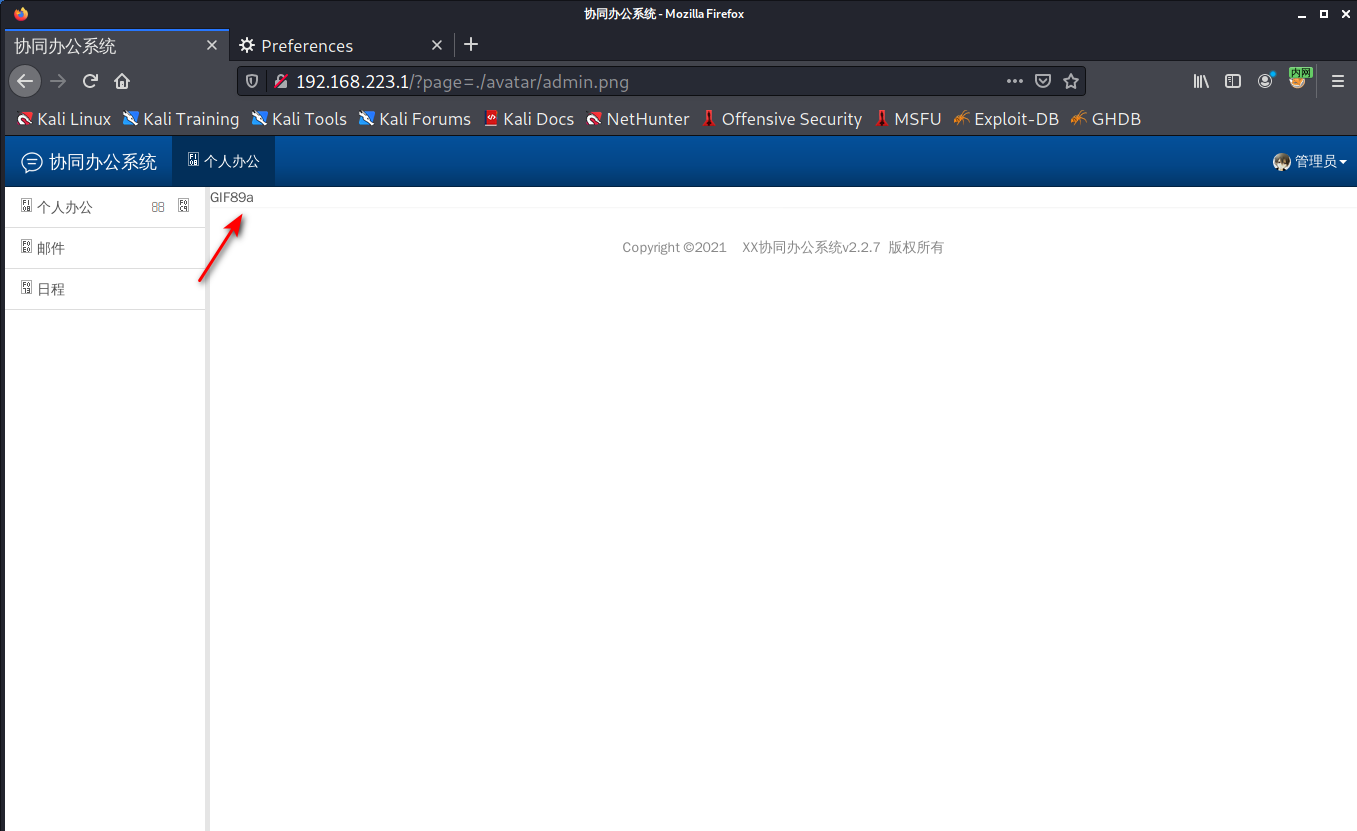Image resolution: width=1357 pixels, height=831 pixels.
Task: Click the proxy extension icon labeled 内网
Action: point(1299,78)
